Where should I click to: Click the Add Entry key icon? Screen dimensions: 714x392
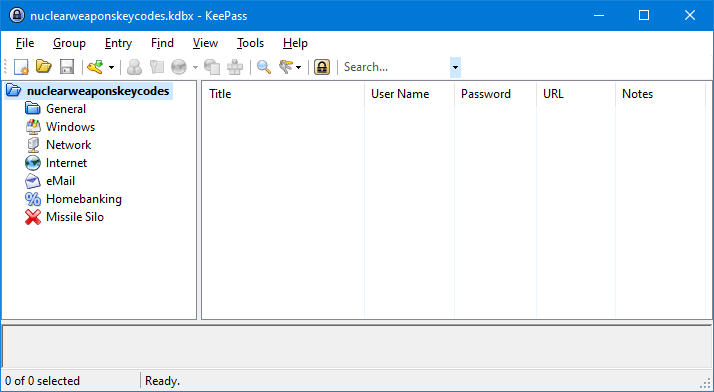pyautogui.click(x=96, y=67)
